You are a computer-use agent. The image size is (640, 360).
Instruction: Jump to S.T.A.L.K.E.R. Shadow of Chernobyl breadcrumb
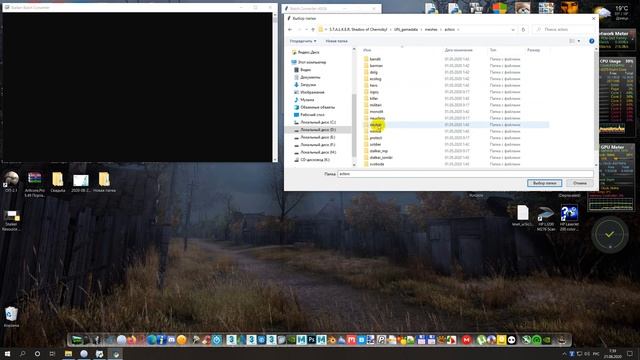coord(358,29)
